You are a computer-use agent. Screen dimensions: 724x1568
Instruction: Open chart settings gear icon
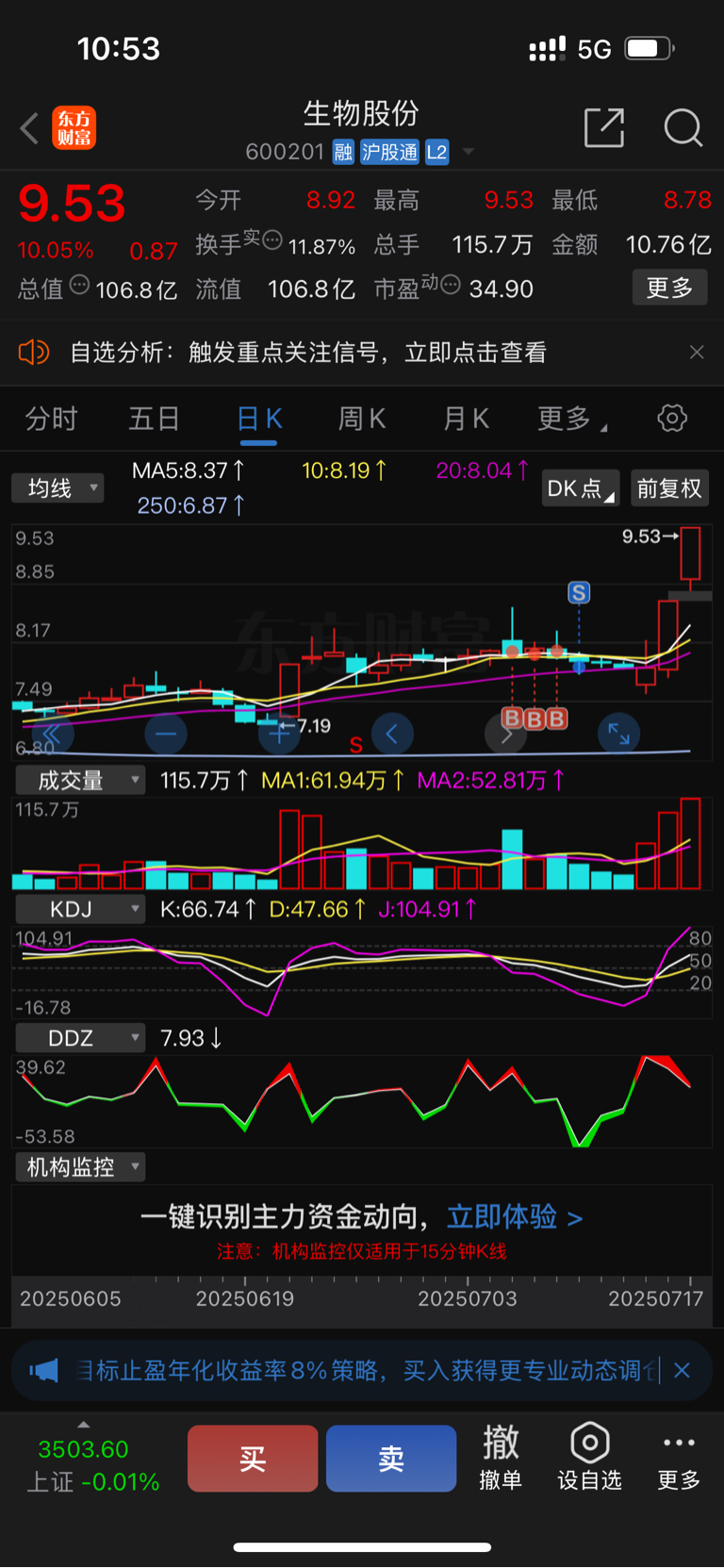672,418
